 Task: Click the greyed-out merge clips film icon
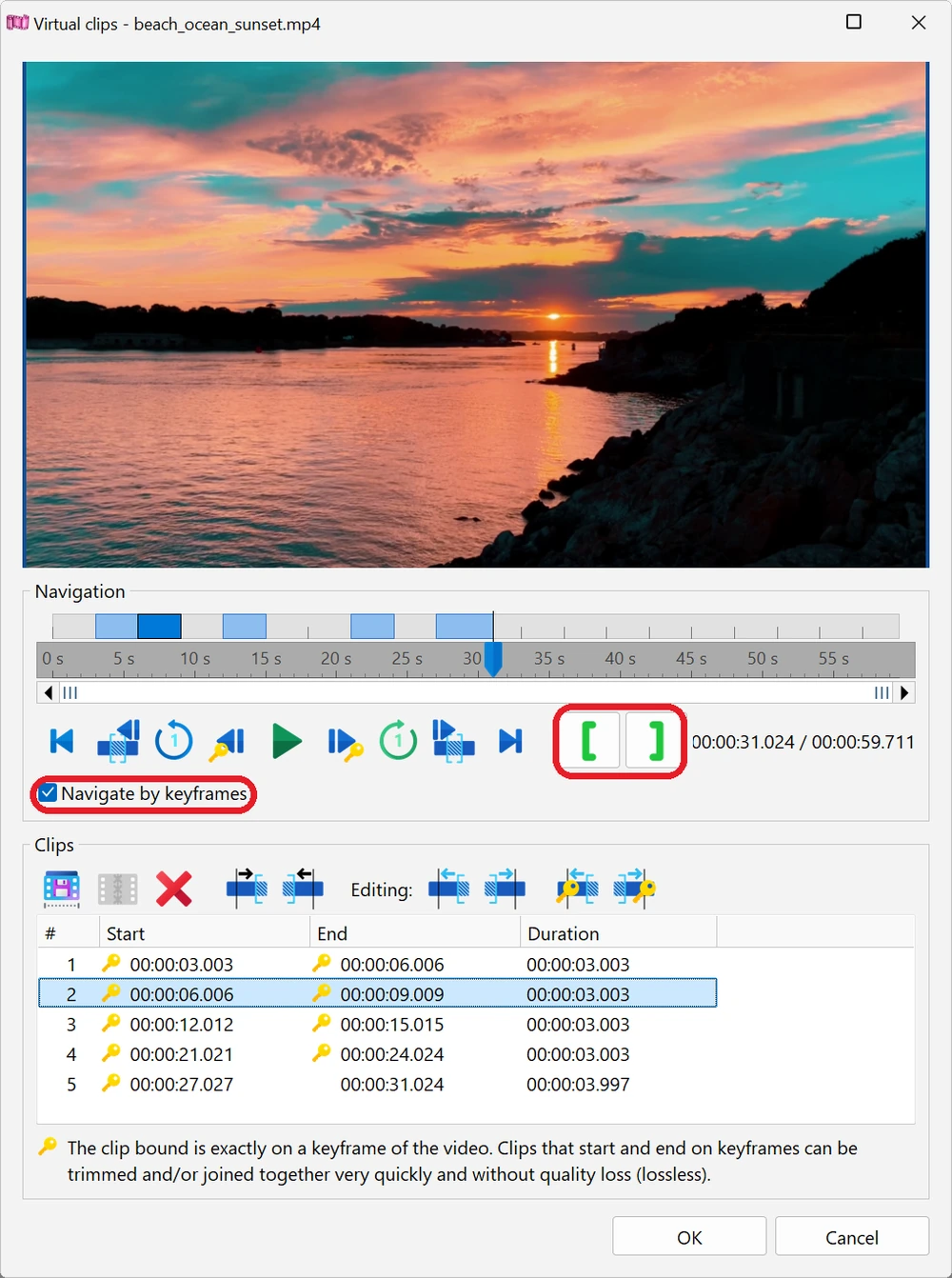[x=118, y=889]
